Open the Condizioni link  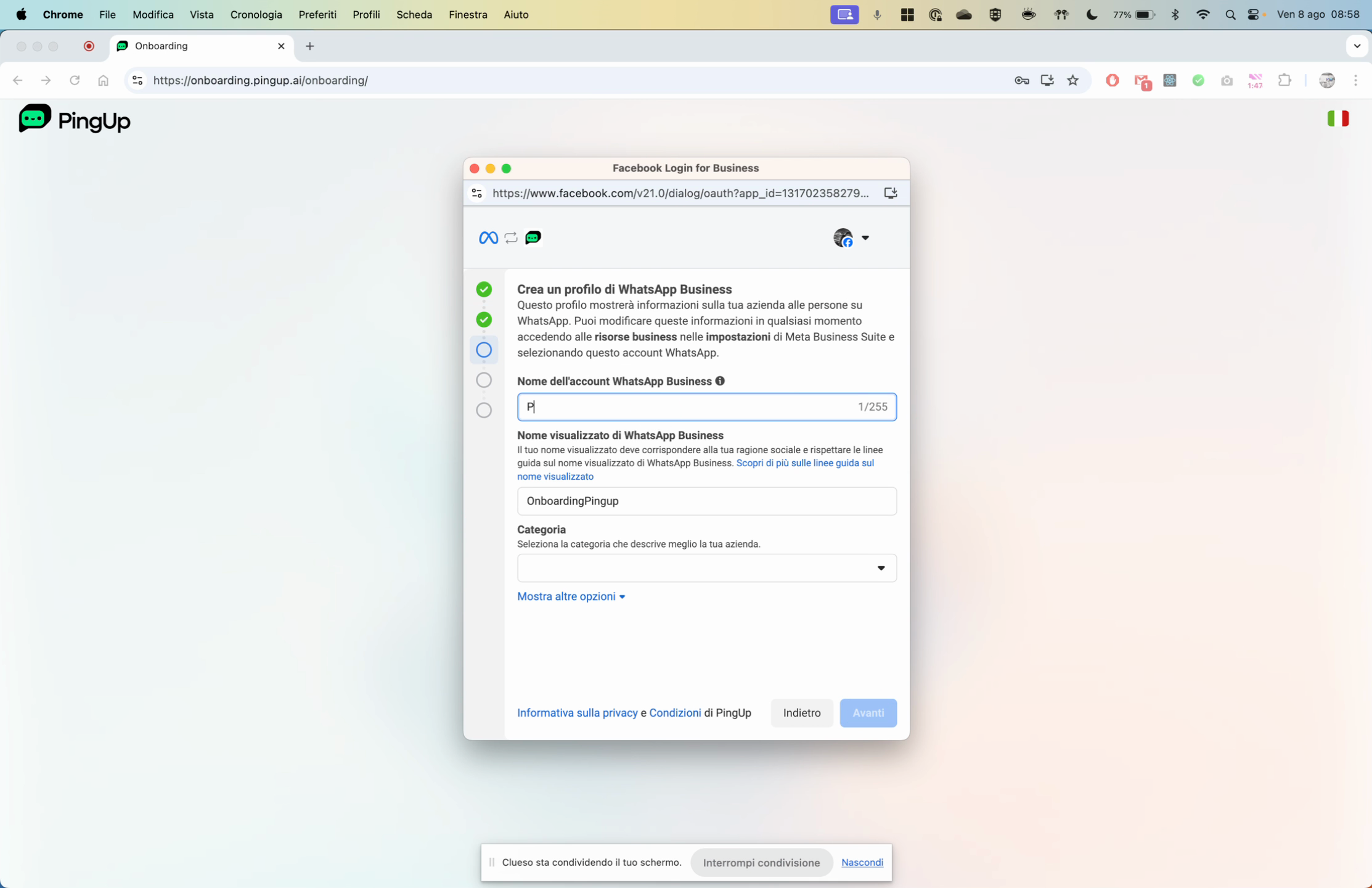[675, 713]
